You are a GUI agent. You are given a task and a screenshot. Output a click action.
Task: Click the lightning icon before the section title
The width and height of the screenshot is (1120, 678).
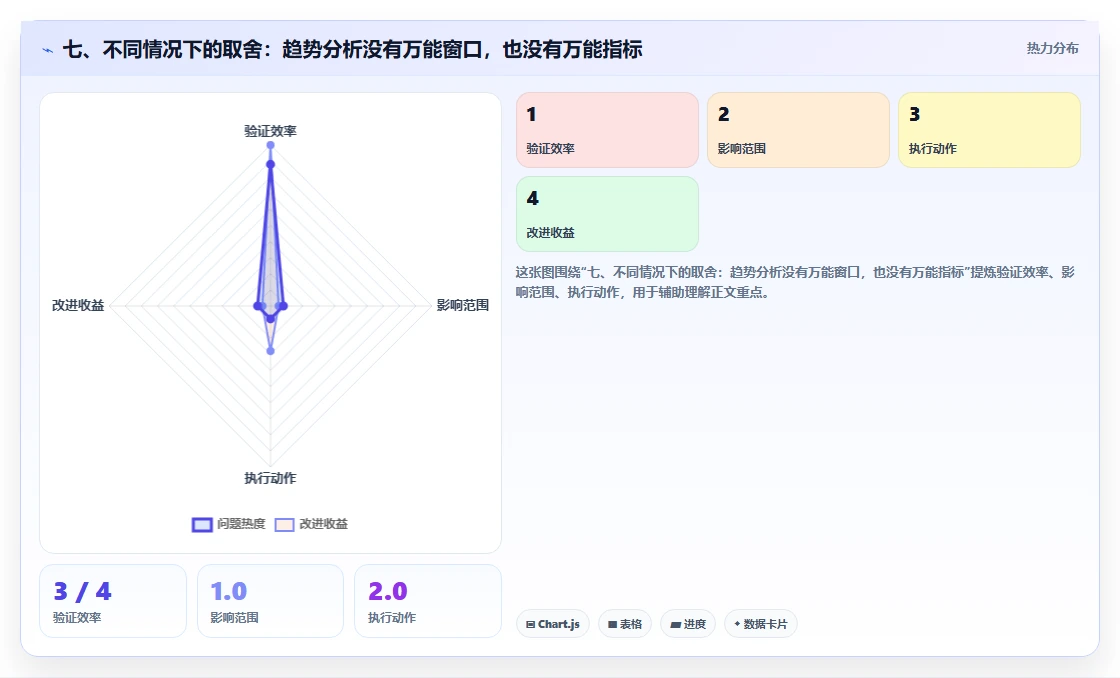click(47, 50)
